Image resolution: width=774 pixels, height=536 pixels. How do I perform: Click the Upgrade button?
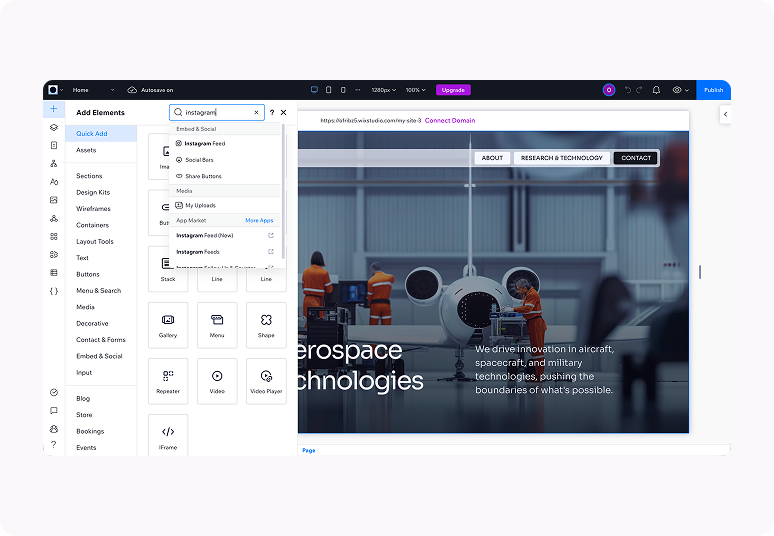453,90
